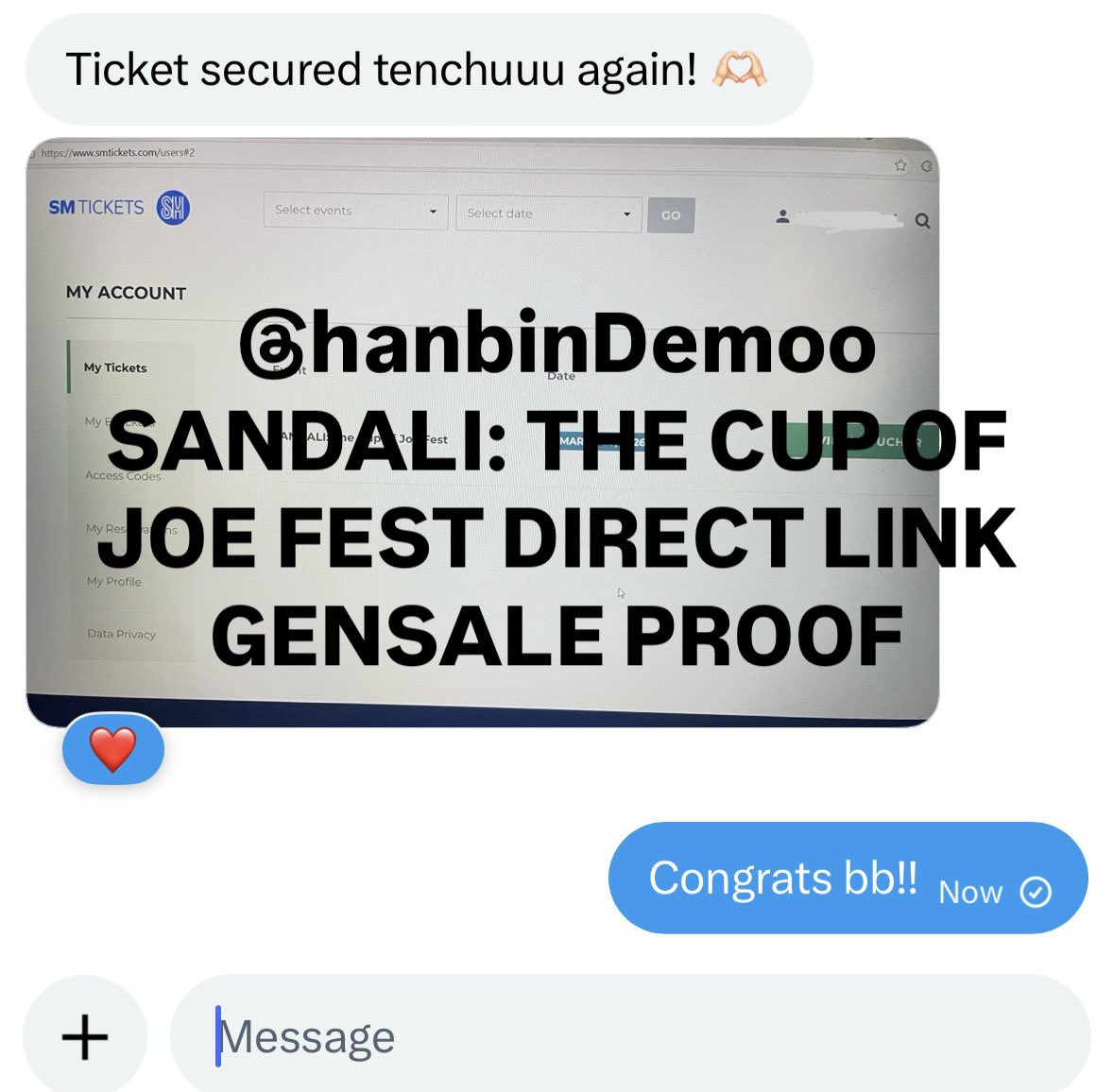Tap the sent checkmark status icon
This screenshot has width=1113, height=1092.
[1036, 892]
